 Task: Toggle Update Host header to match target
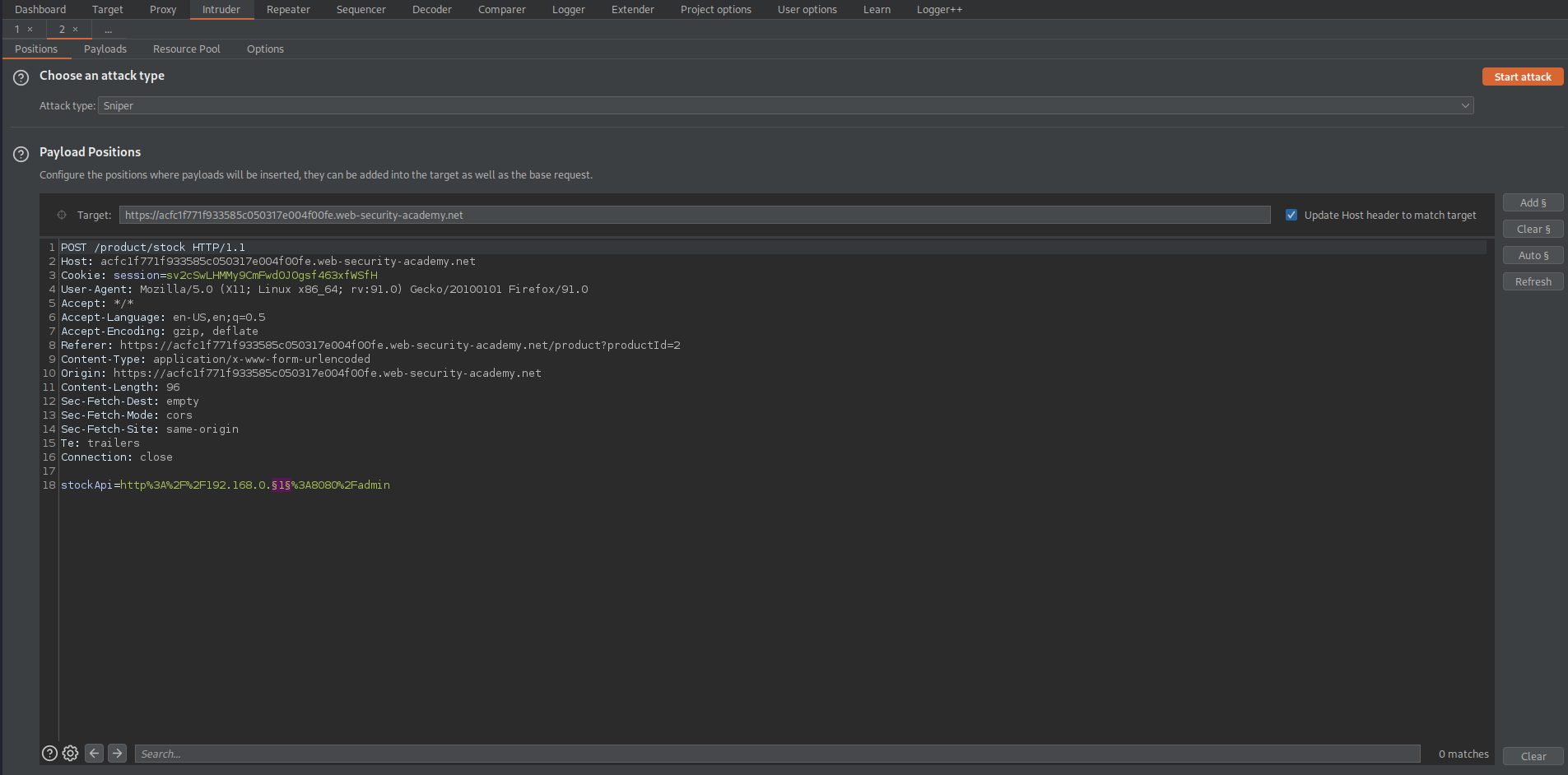coord(1291,215)
